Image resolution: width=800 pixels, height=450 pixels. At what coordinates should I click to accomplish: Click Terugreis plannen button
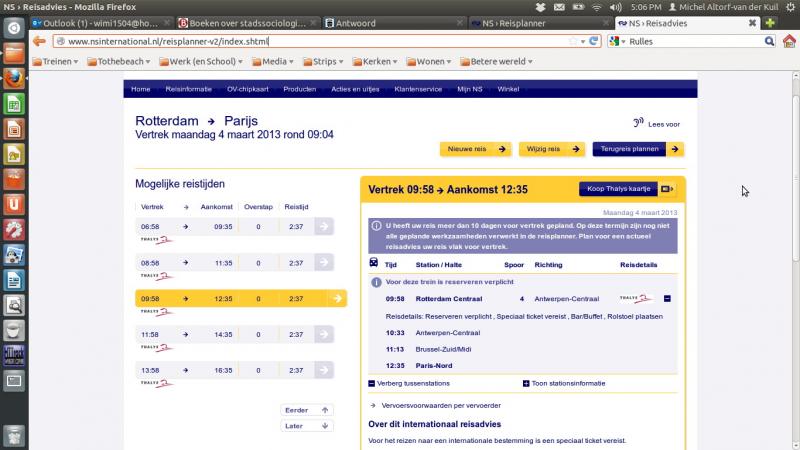pyautogui.click(x=638, y=149)
